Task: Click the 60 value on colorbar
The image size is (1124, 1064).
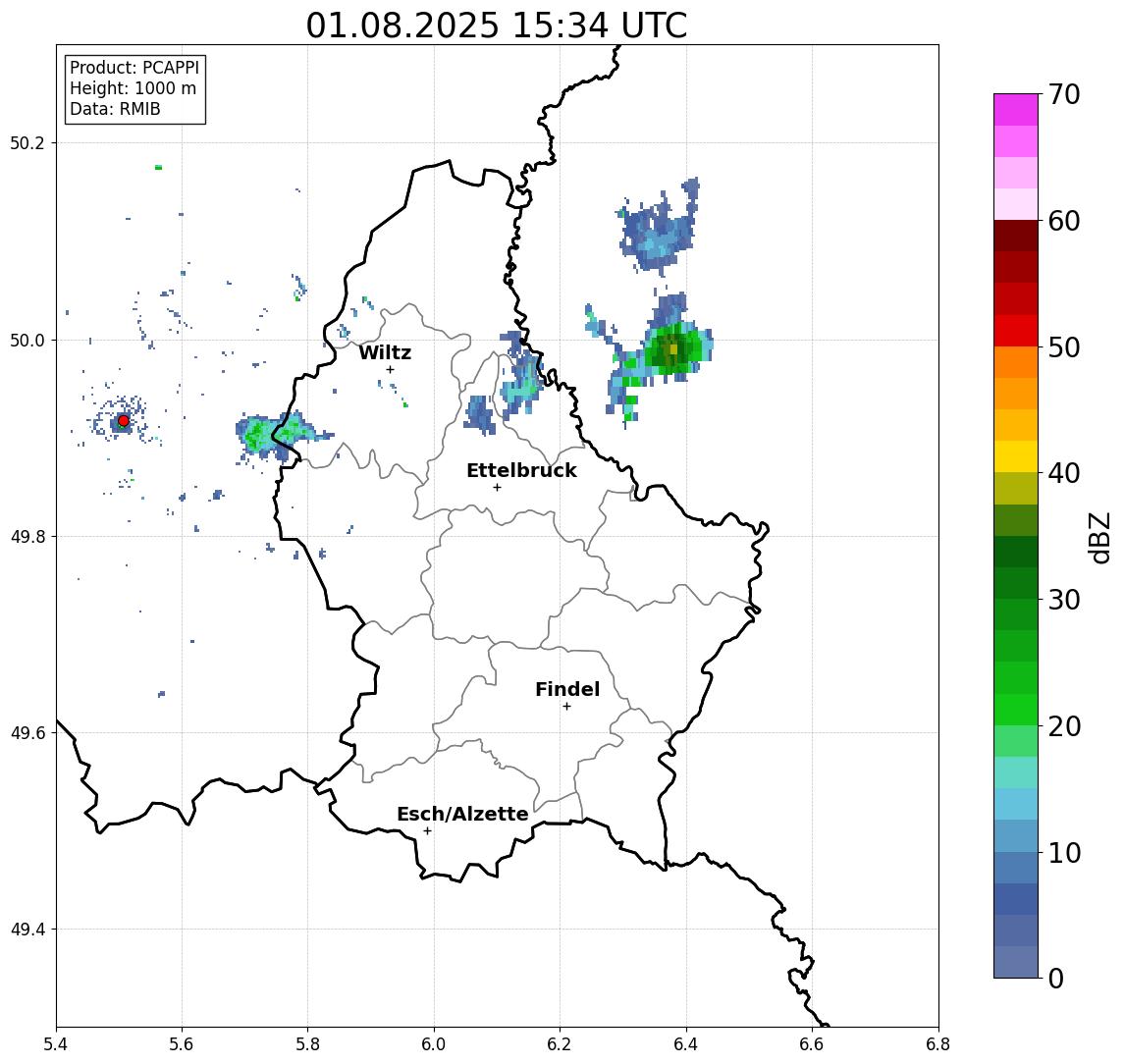Action: pos(1064,221)
